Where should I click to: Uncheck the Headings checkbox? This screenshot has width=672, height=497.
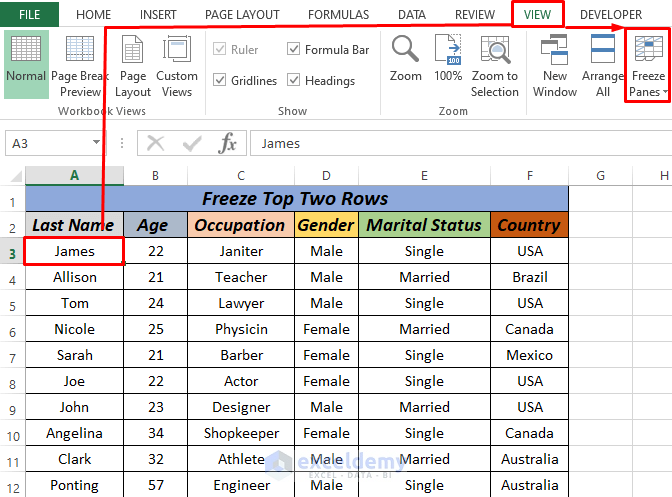(293, 80)
